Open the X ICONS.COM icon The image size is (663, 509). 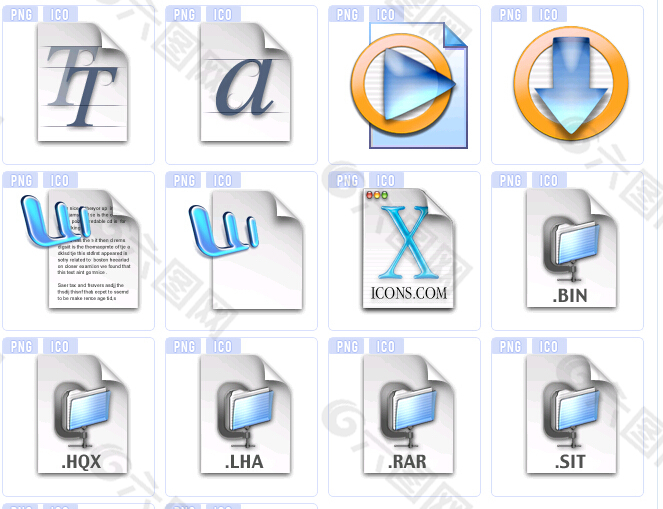pos(408,250)
